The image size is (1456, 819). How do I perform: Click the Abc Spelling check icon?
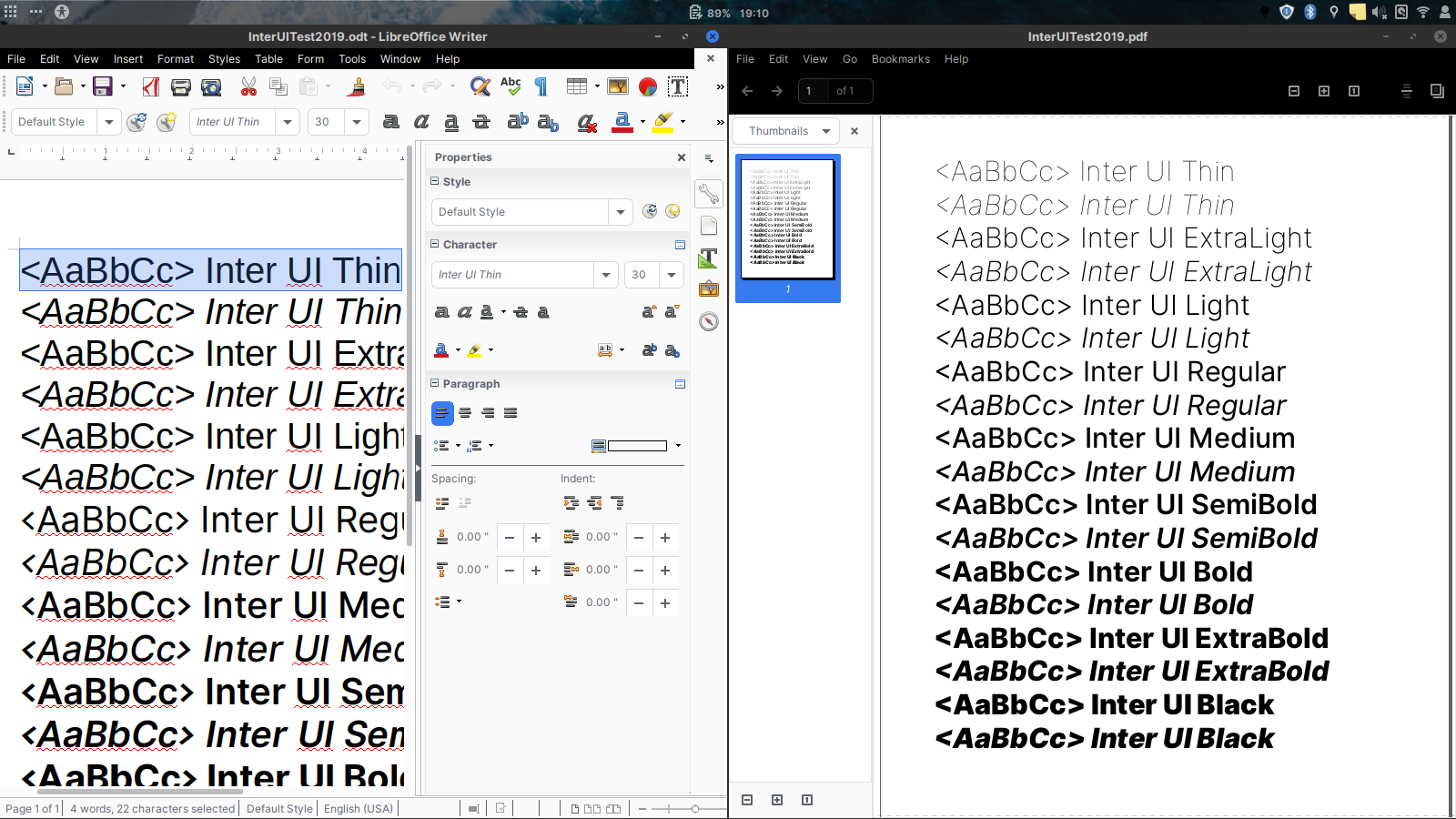(x=511, y=86)
